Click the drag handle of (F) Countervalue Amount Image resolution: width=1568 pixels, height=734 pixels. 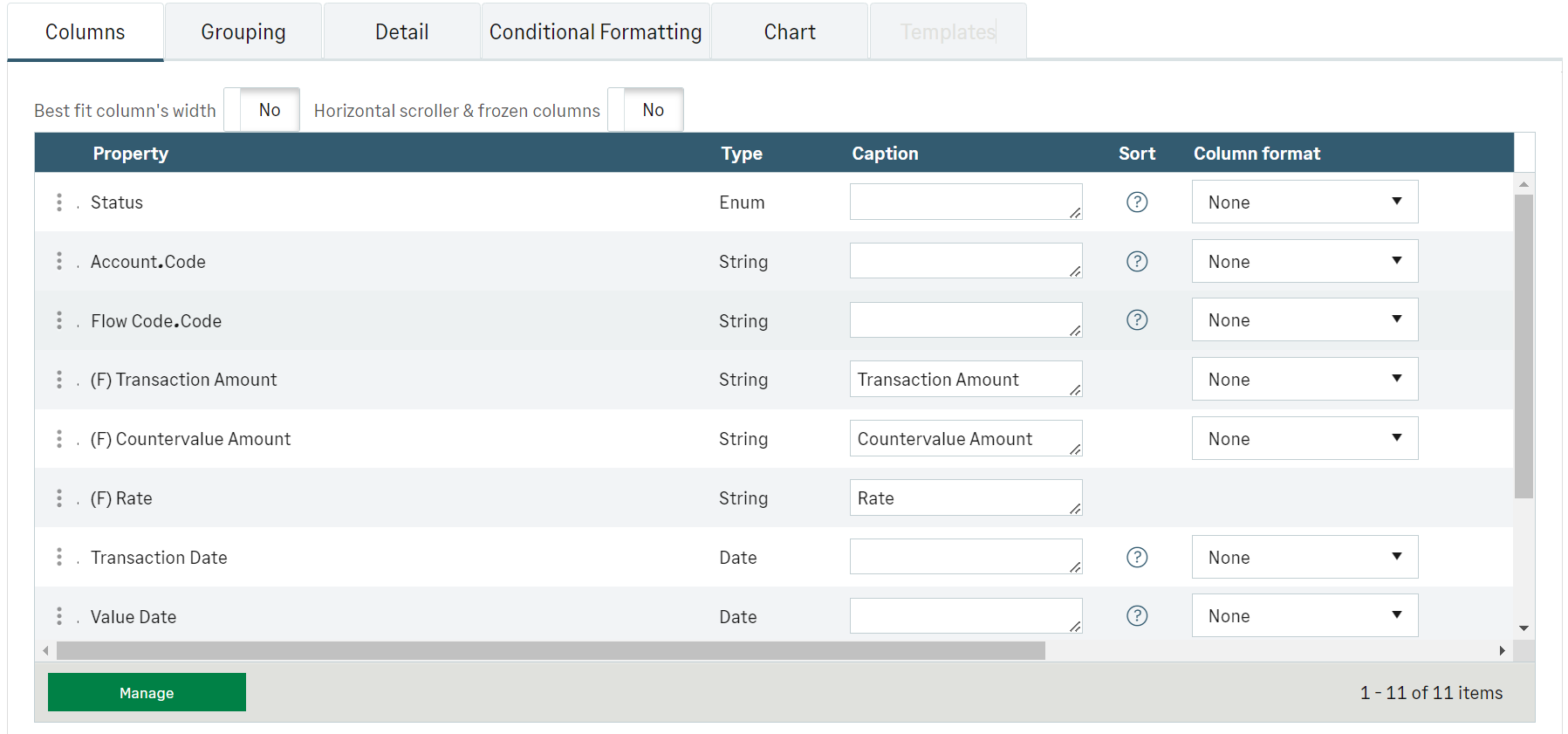click(x=59, y=439)
